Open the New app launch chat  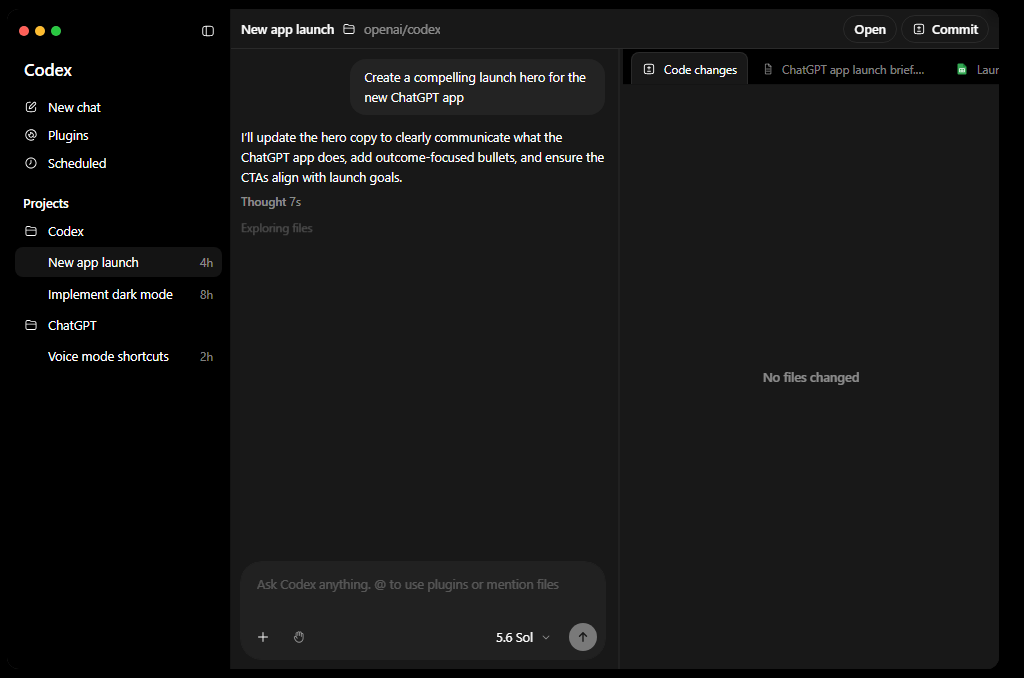(x=118, y=263)
